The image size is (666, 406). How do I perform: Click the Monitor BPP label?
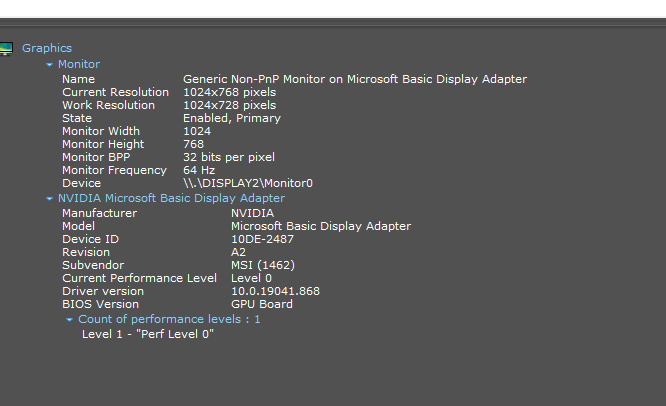[96, 157]
